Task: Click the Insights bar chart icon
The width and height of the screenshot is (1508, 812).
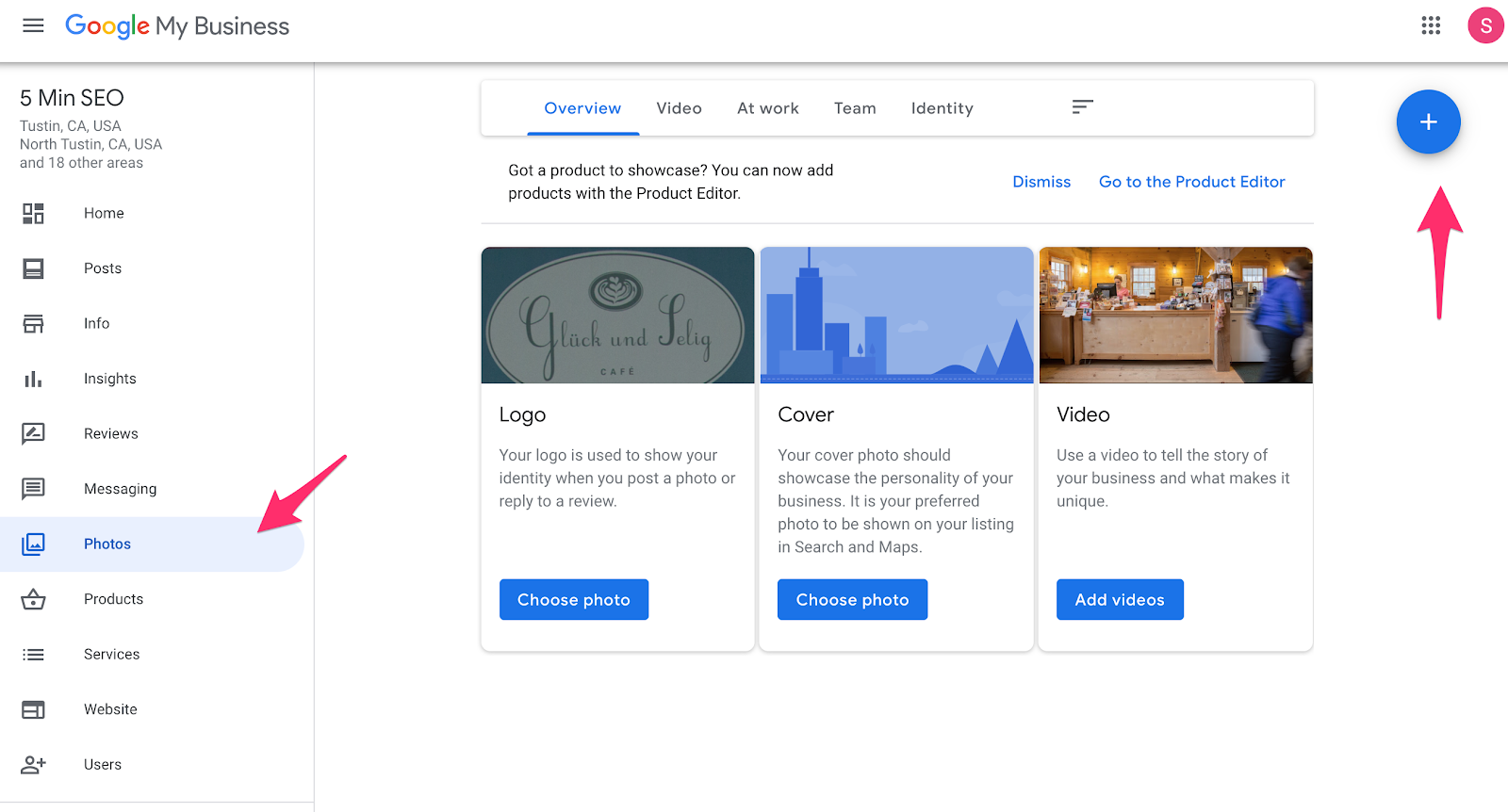Action: pyautogui.click(x=33, y=379)
